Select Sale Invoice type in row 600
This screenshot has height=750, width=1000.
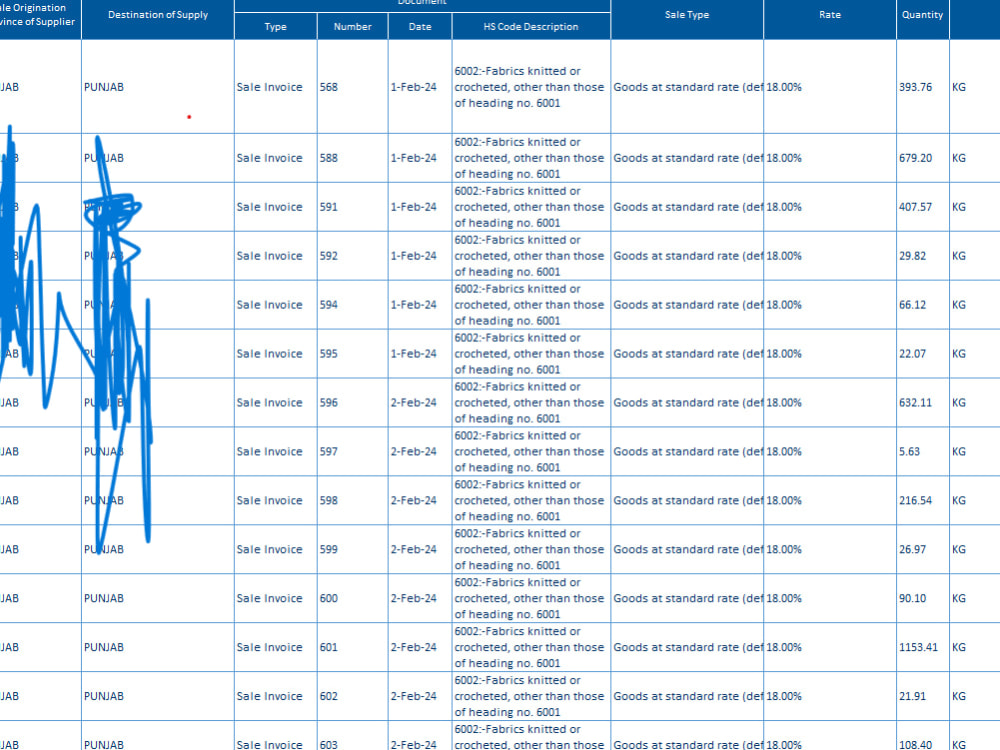click(269, 598)
